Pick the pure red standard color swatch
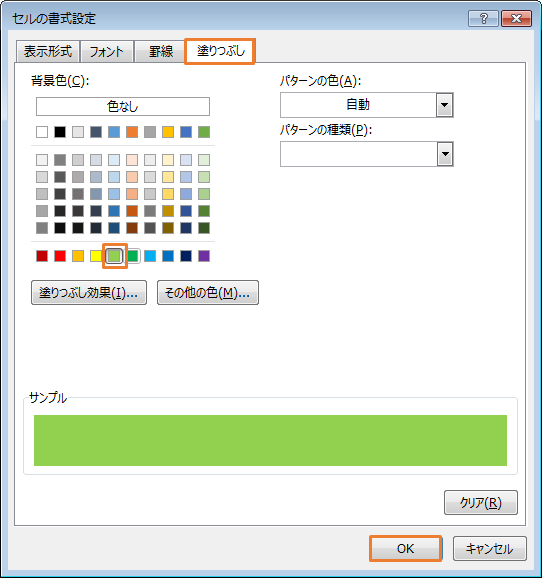542x578 pixels. pyautogui.click(x=60, y=256)
